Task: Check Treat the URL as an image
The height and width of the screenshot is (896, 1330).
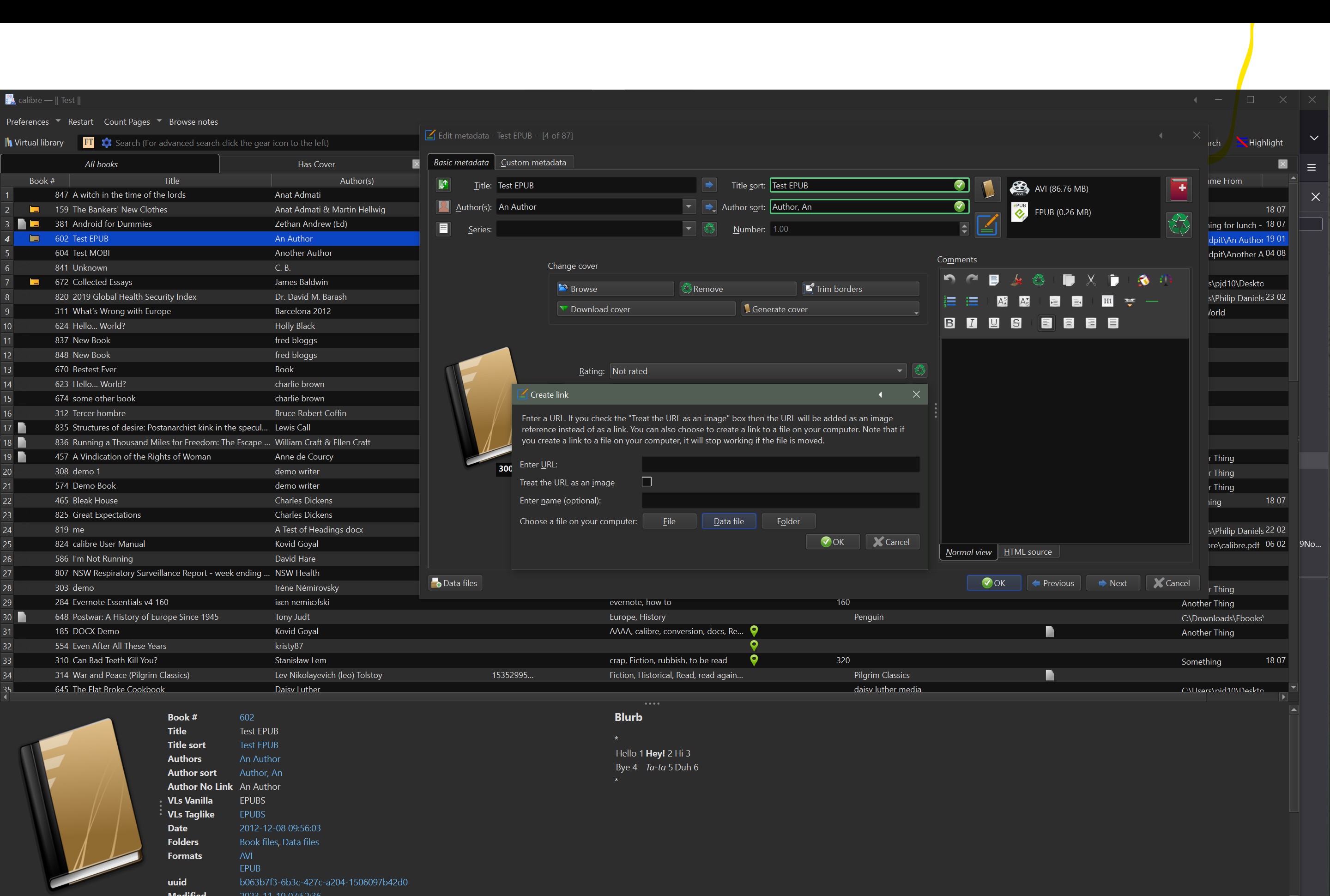Action: (x=646, y=482)
